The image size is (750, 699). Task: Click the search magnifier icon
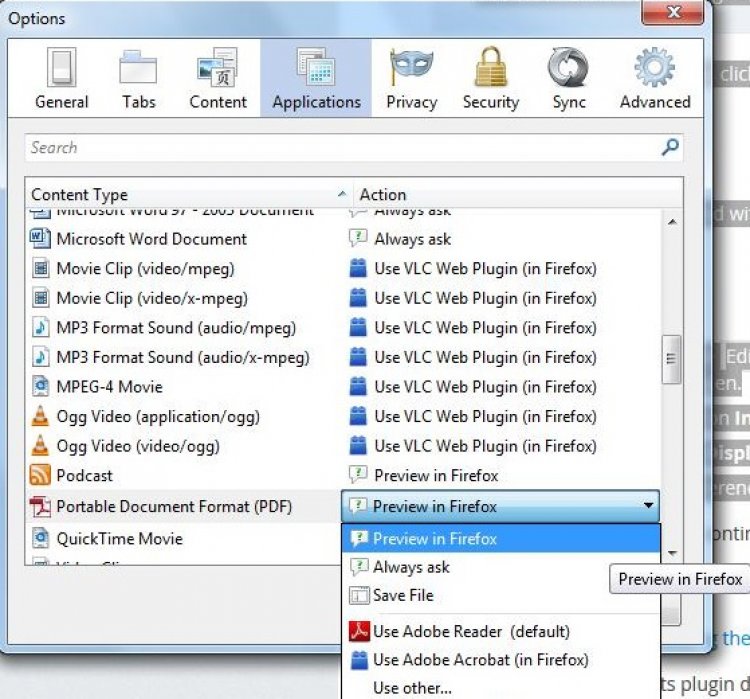click(x=669, y=148)
